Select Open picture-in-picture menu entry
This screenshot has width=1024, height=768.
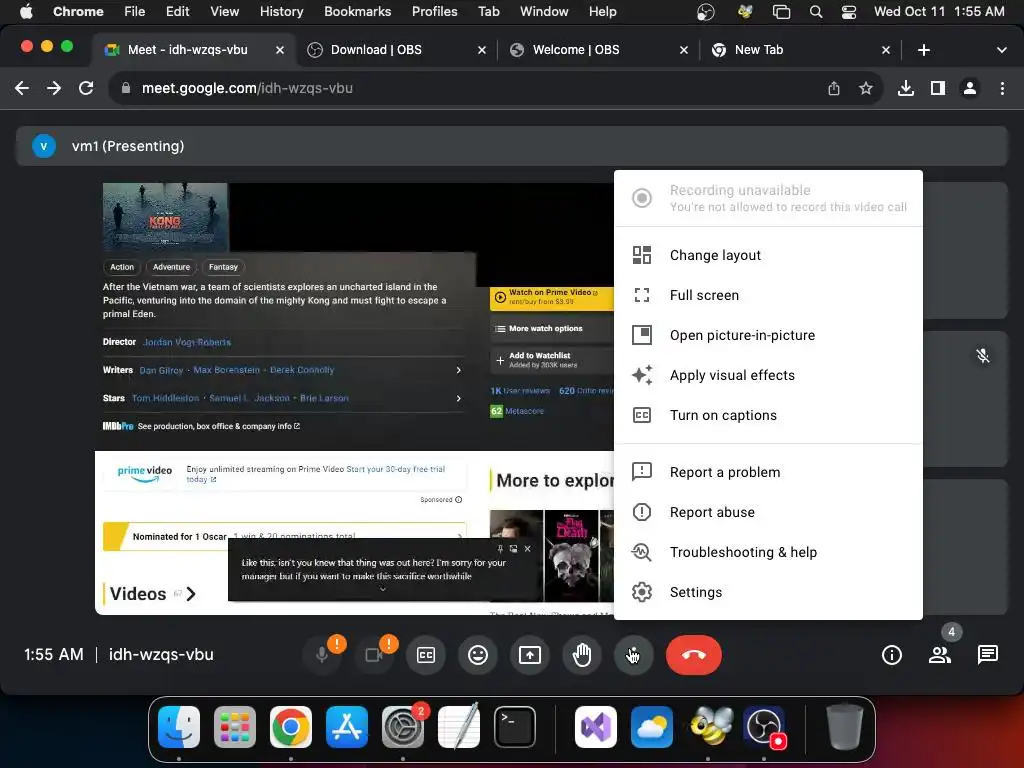(x=768, y=335)
